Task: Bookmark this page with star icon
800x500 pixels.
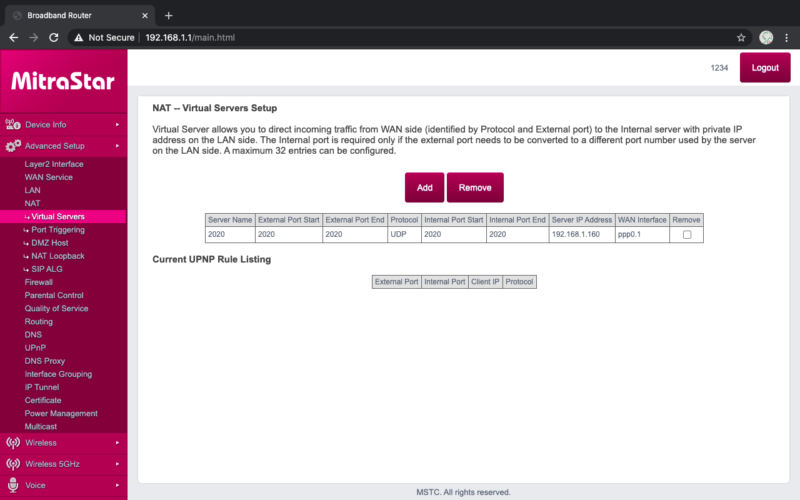Action: click(x=741, y=37)
